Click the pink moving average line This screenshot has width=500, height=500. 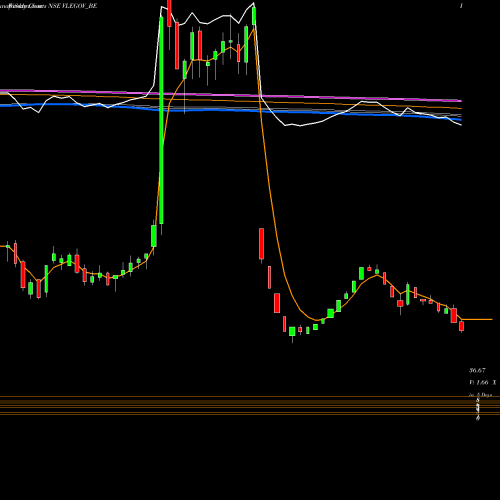[231, 96]
